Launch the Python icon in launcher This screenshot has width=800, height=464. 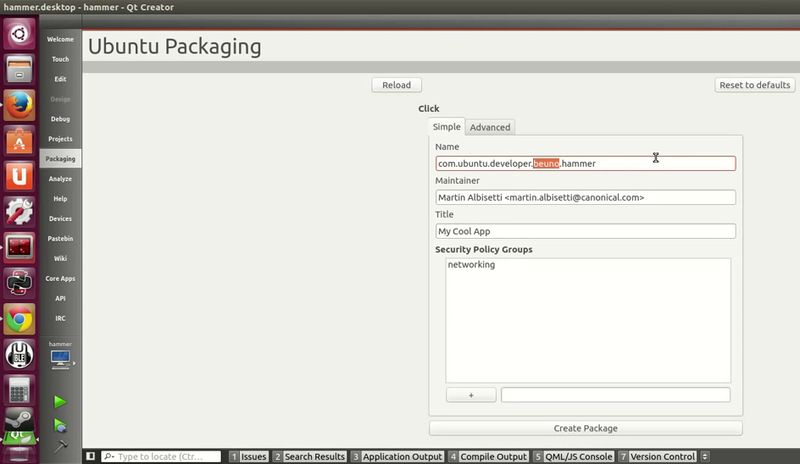click(19, 283)
